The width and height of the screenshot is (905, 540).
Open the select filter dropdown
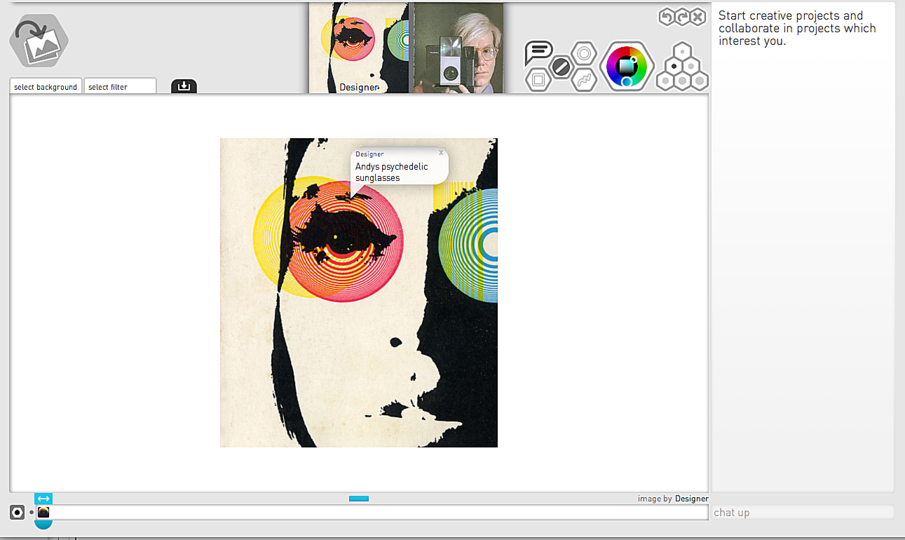pos(120,87)
